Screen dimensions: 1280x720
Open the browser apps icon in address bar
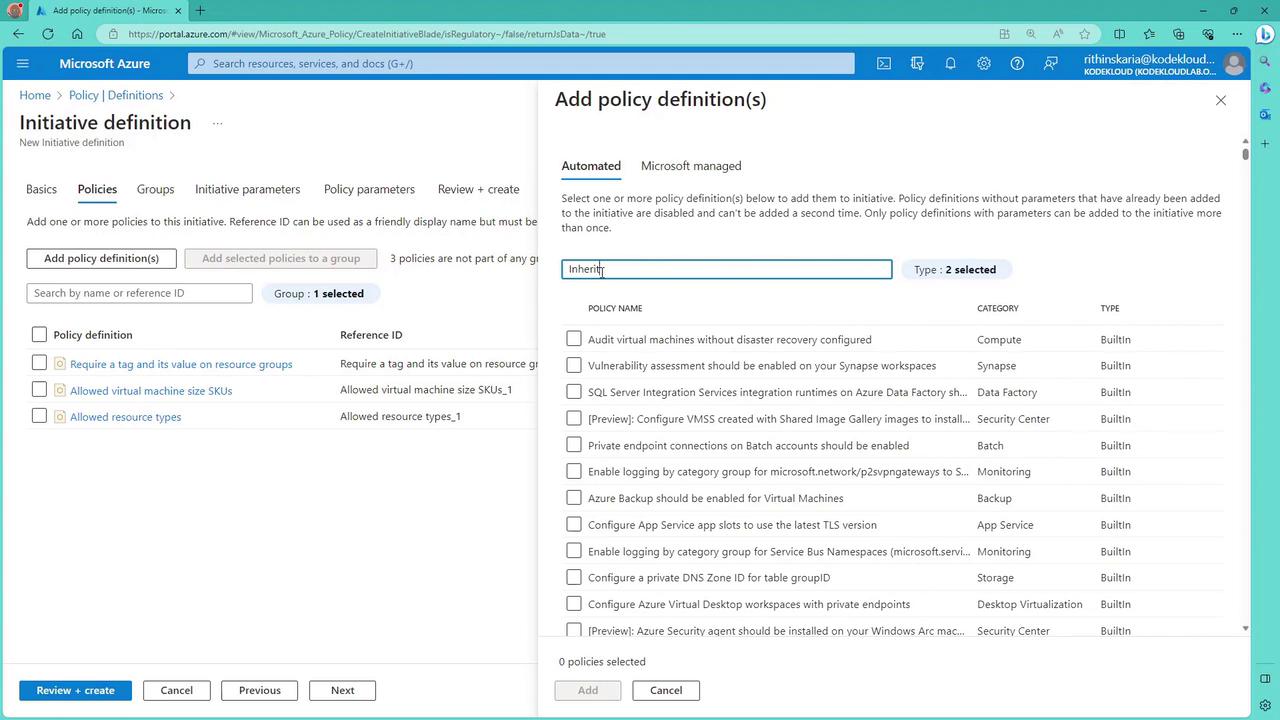click(1004, 34)
